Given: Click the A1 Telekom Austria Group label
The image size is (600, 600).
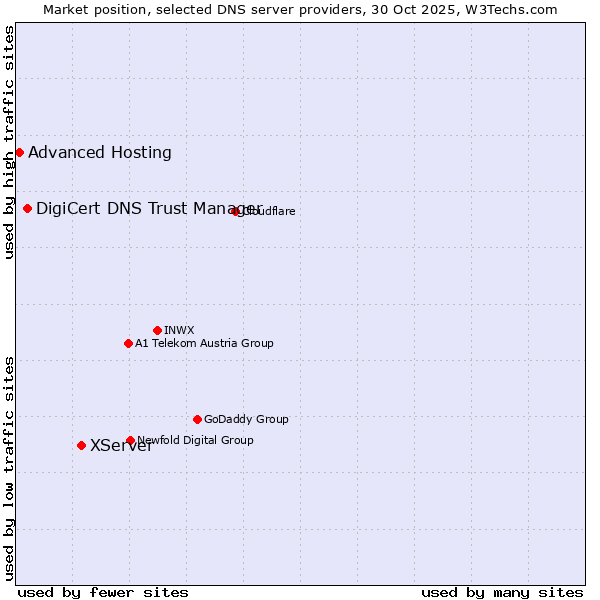Looking at the screenshot, I should 204,344.
